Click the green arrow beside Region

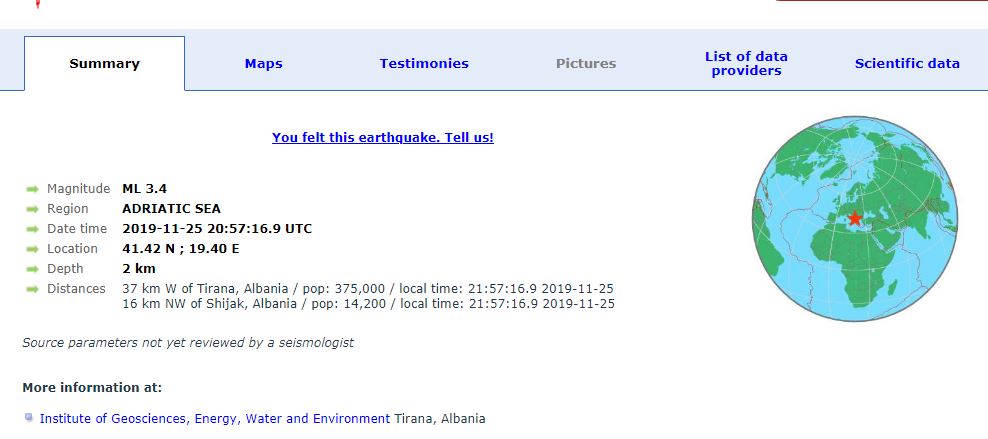point(32,209)
